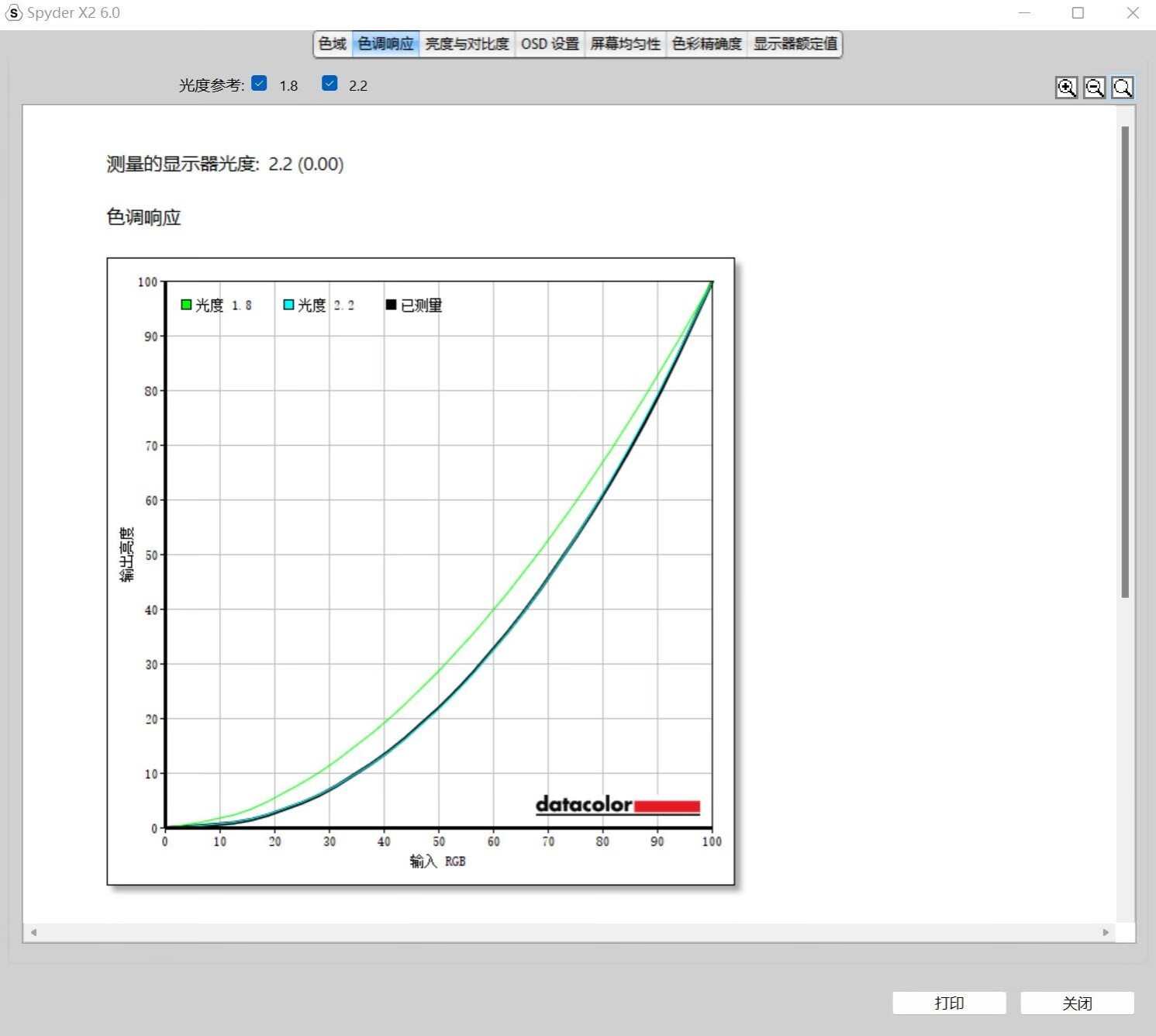Toggle the 2.2 gamma reference checkbox
The width and height of the screenshot is (1156, 1036).
[x=330, y=84]
